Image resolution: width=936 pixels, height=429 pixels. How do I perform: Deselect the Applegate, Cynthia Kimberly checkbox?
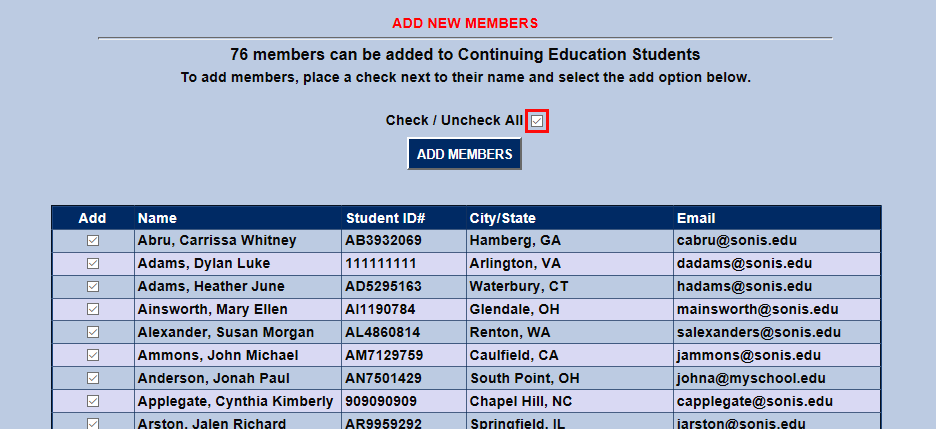[93, 402]
